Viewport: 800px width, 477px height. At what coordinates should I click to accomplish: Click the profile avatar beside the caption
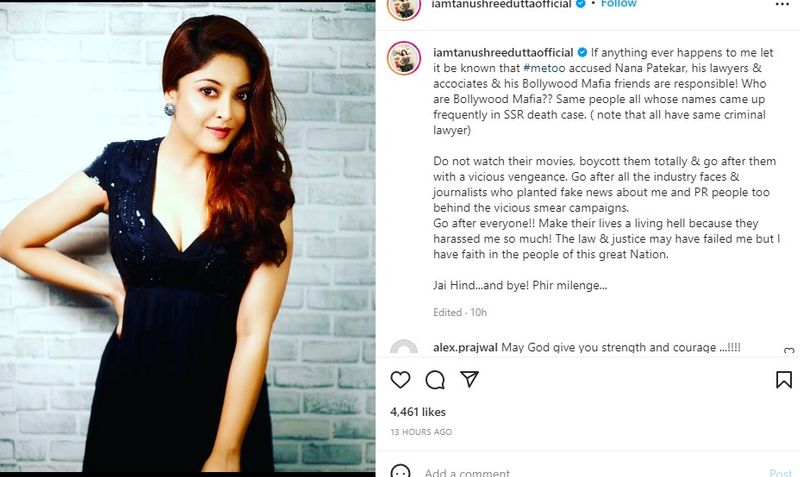pyautogui.click(x=404, y=58)
